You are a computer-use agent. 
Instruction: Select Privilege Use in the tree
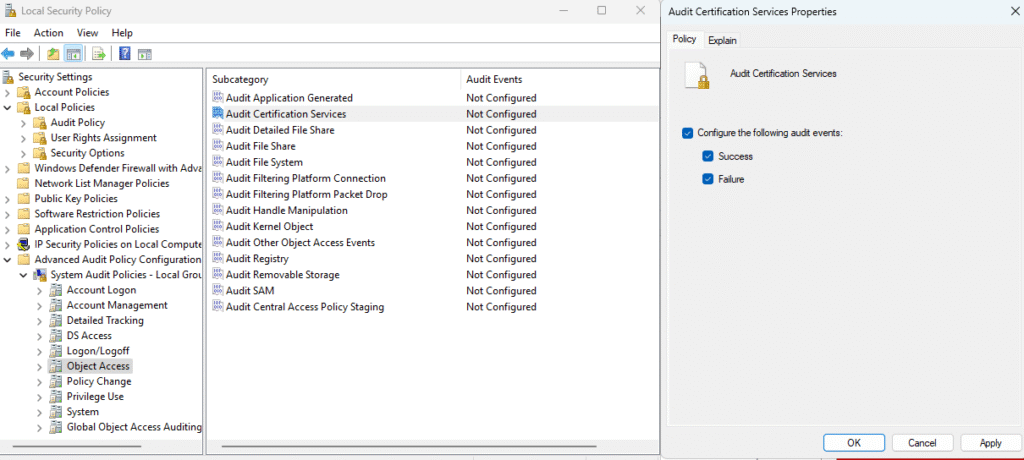95,396
